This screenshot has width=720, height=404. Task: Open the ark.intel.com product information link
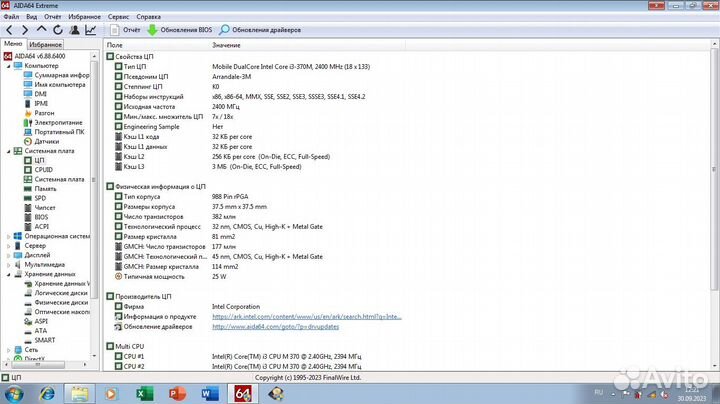click(x=306, y=316)
